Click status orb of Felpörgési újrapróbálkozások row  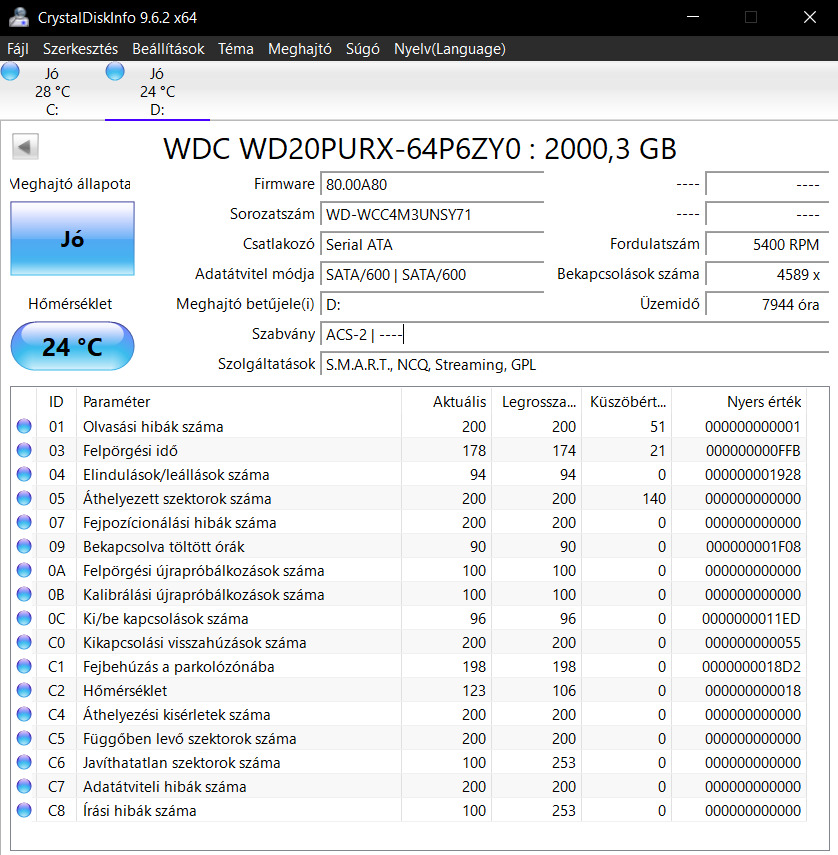[x=24, y=570]
